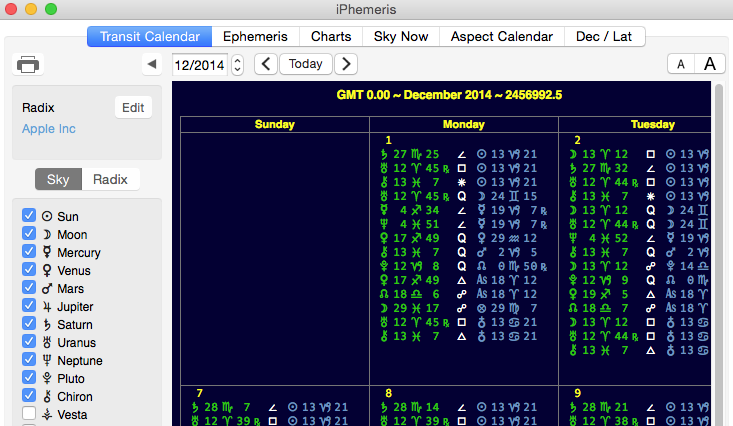733x426 pixels.
Task: Uncheck the Mars checkbox
Action: point(29,288)
